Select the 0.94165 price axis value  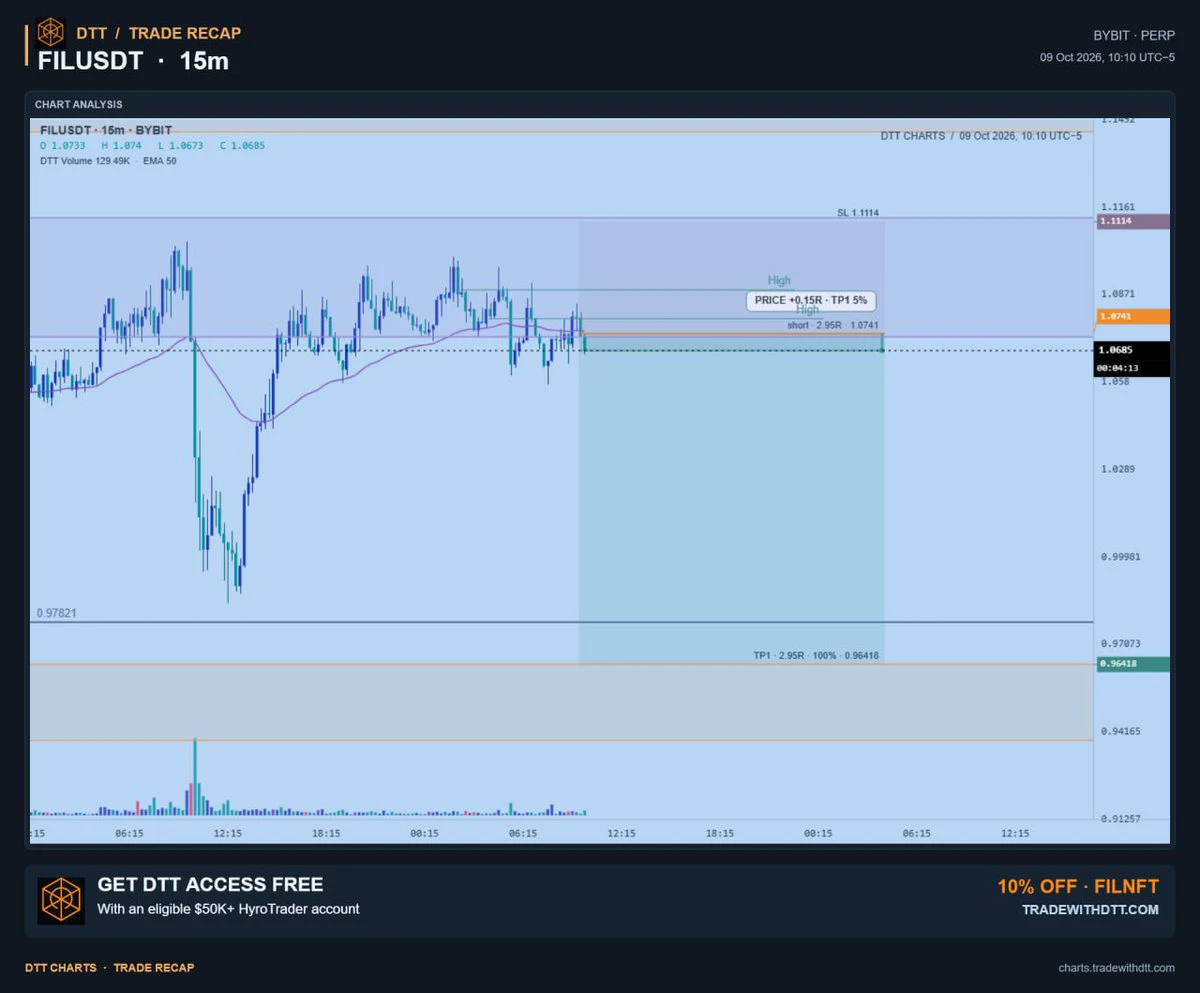coord(1121,732)
